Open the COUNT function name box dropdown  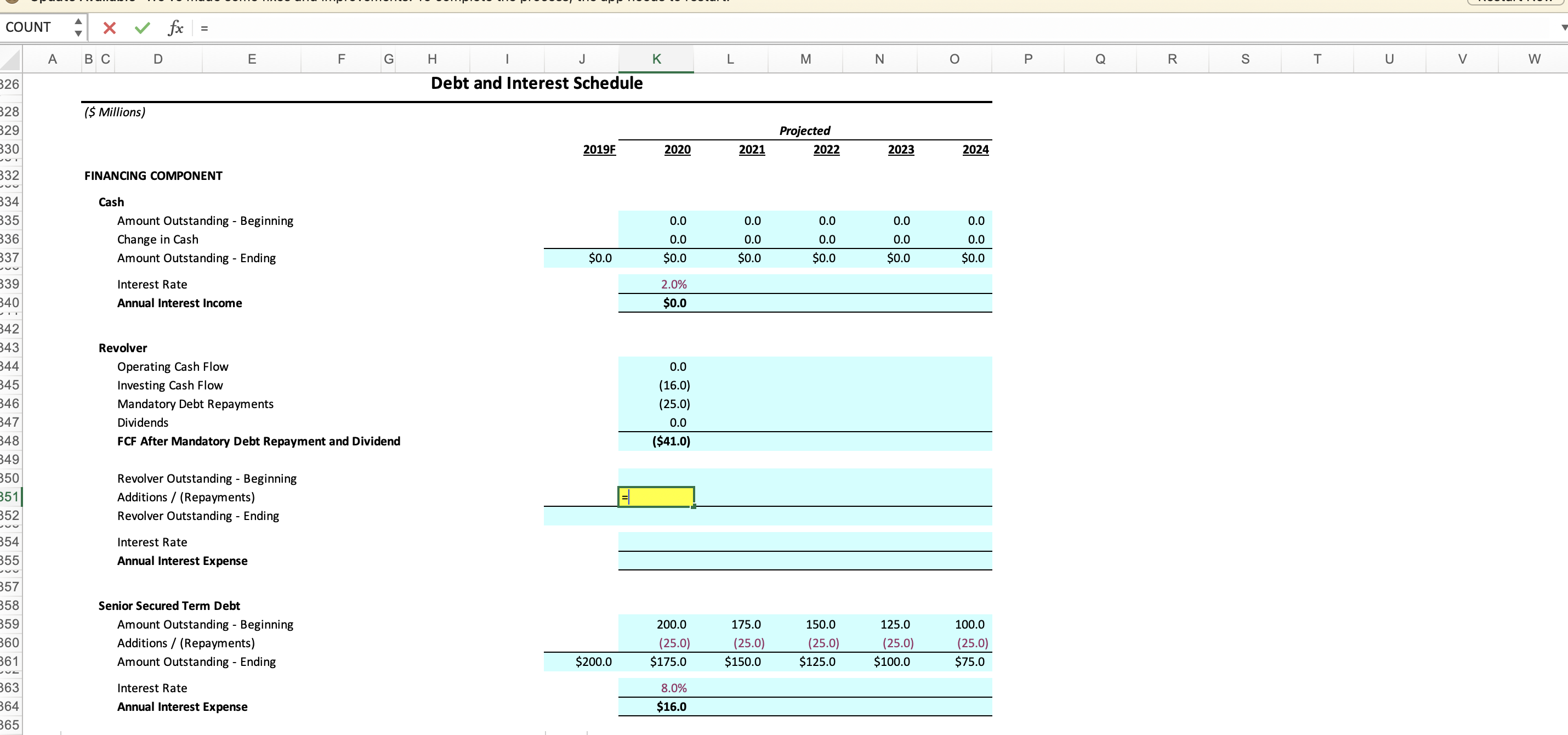point(78,27)
